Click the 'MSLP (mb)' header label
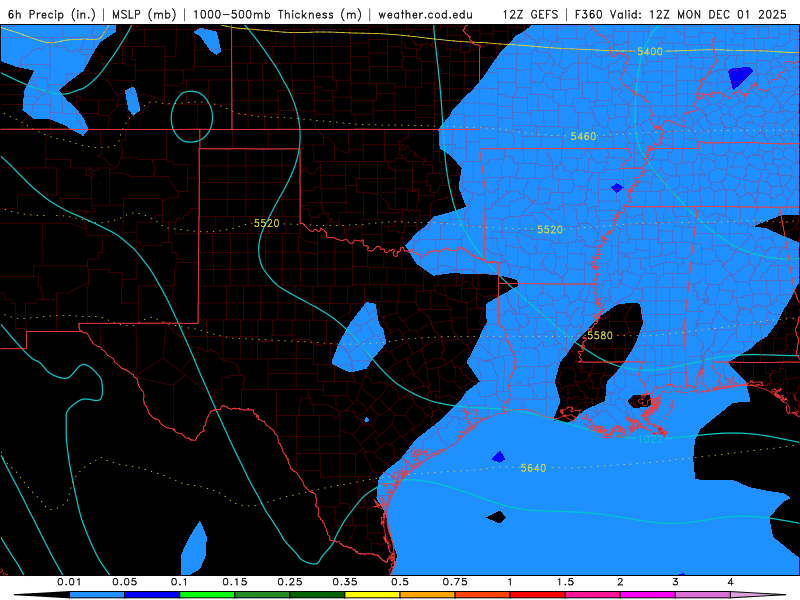This screenshot has height=600, width=800. click(144, 14)
